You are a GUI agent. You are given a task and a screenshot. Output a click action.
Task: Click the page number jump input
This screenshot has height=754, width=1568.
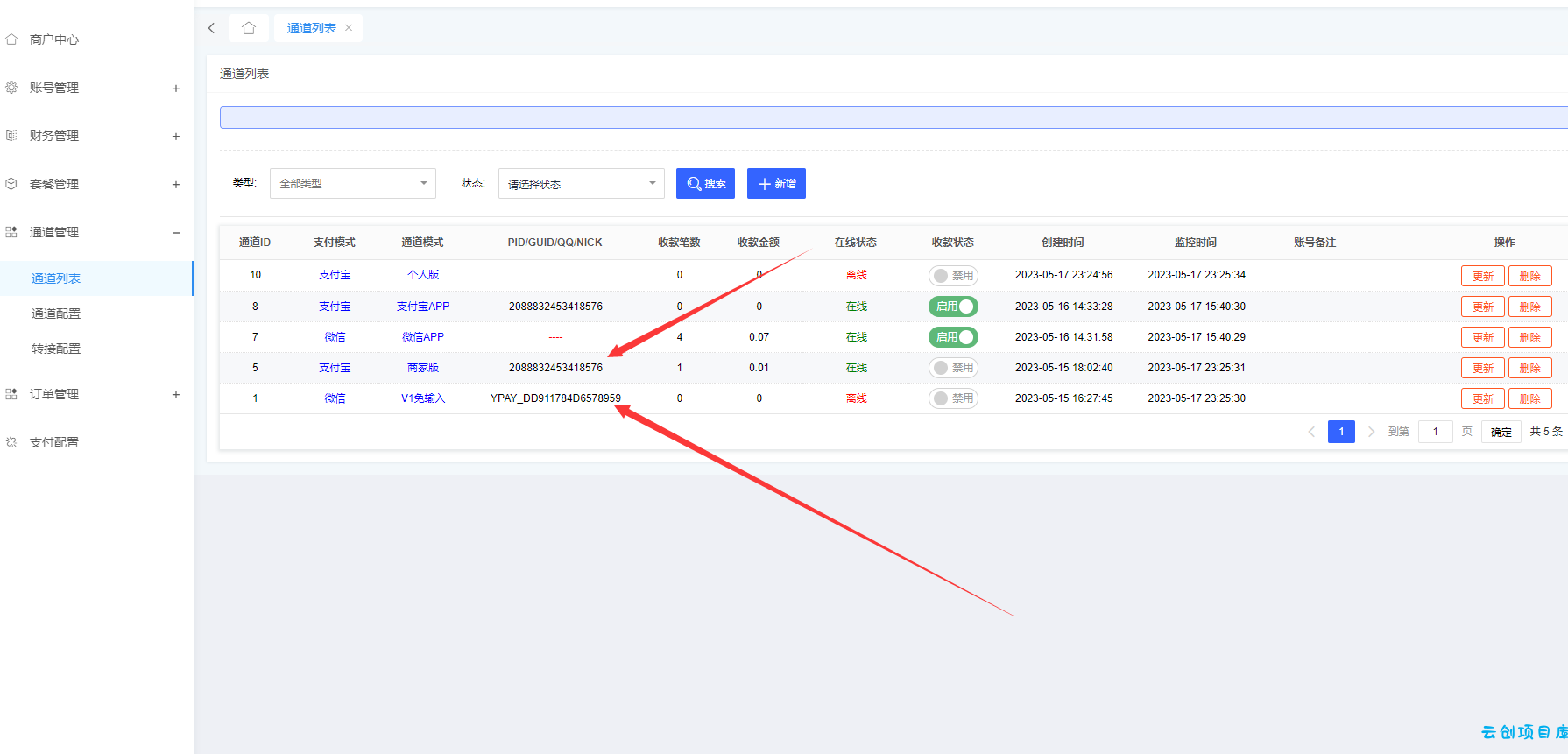click(x=1436, y=432)
